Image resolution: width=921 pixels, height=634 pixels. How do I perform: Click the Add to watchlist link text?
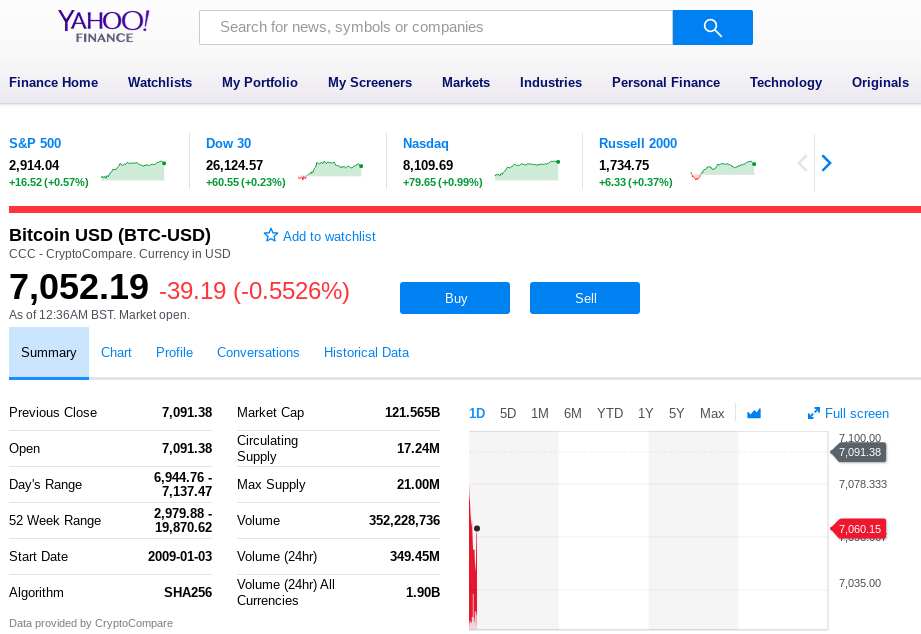pyautogui.click(x=329, y=236)
